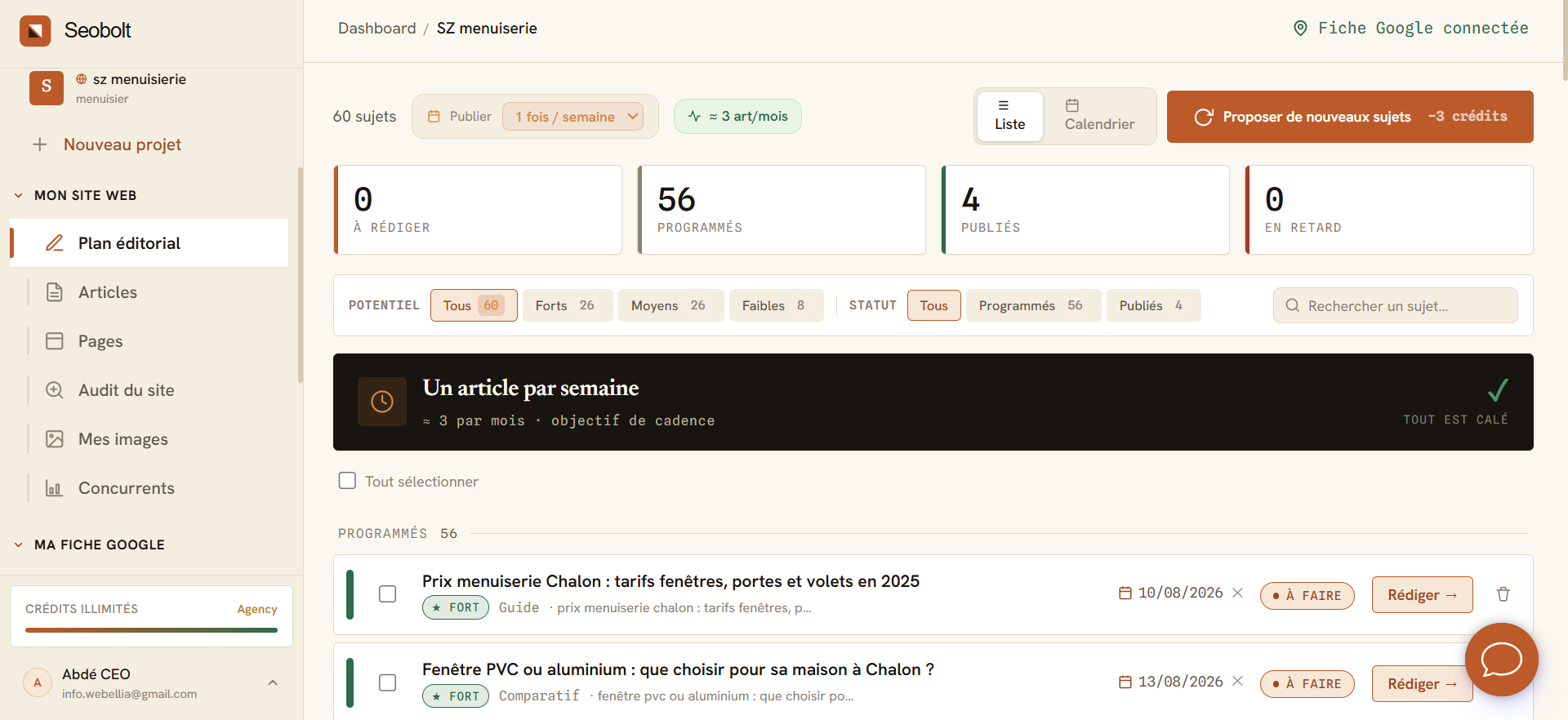Delete the Prix menuiserie Chalon topic
The width and height of the screenshot is (1568, 720).
coord(1503,594)
